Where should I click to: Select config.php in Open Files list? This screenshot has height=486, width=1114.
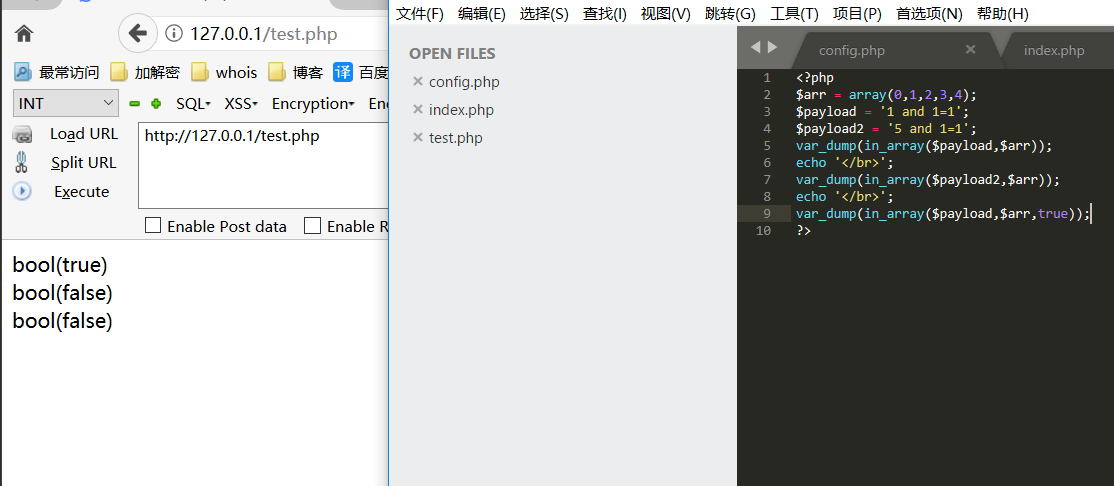(x=464, y=82)
